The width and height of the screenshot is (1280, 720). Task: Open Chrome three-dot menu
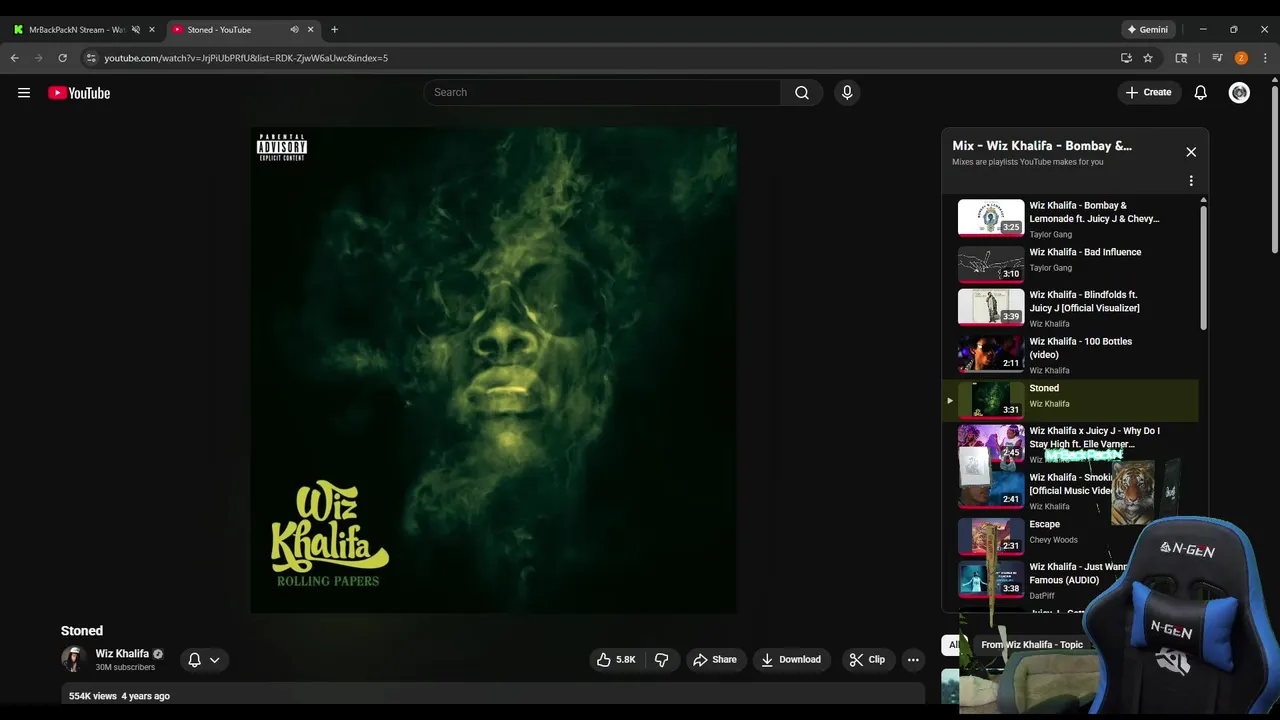[x=1265, y=58]
